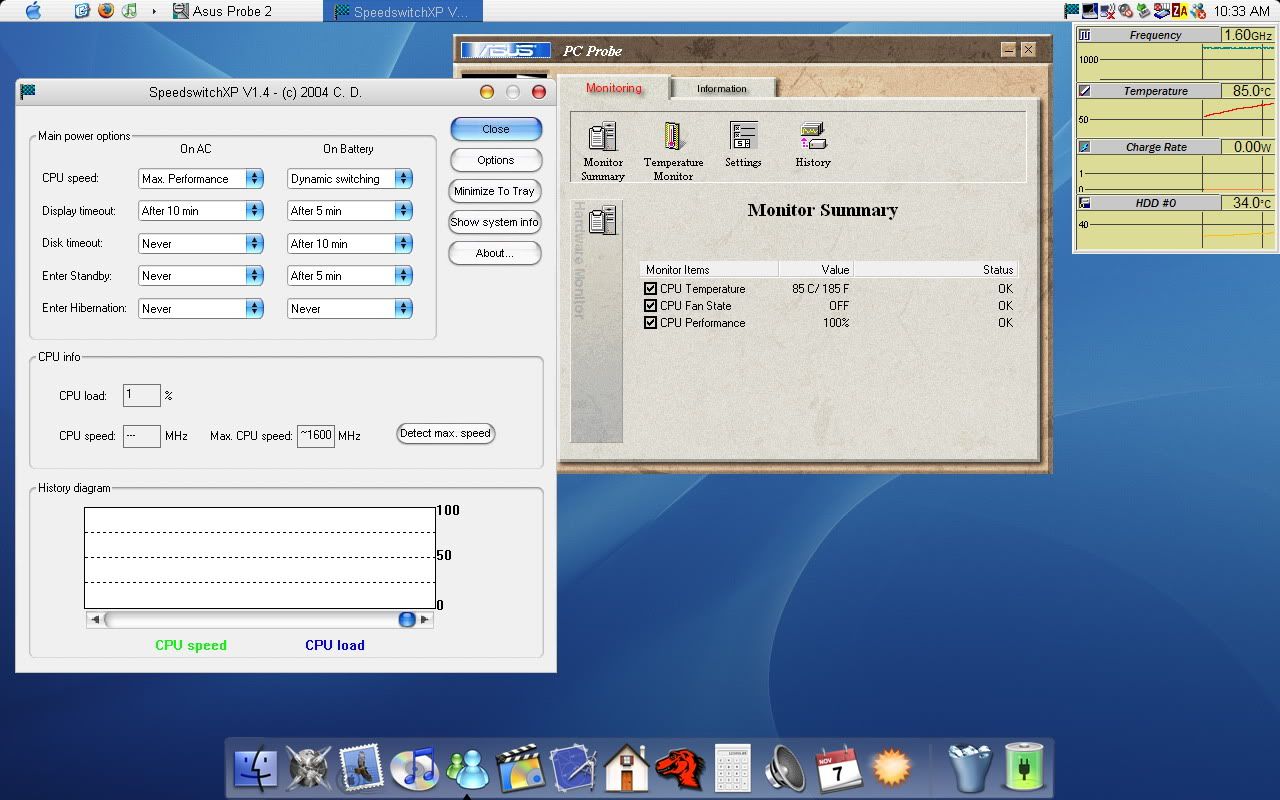Screen dimensions: 1280x800
Task: Click the Frequency gauge icon in widget
Action: coord(1085,35)
